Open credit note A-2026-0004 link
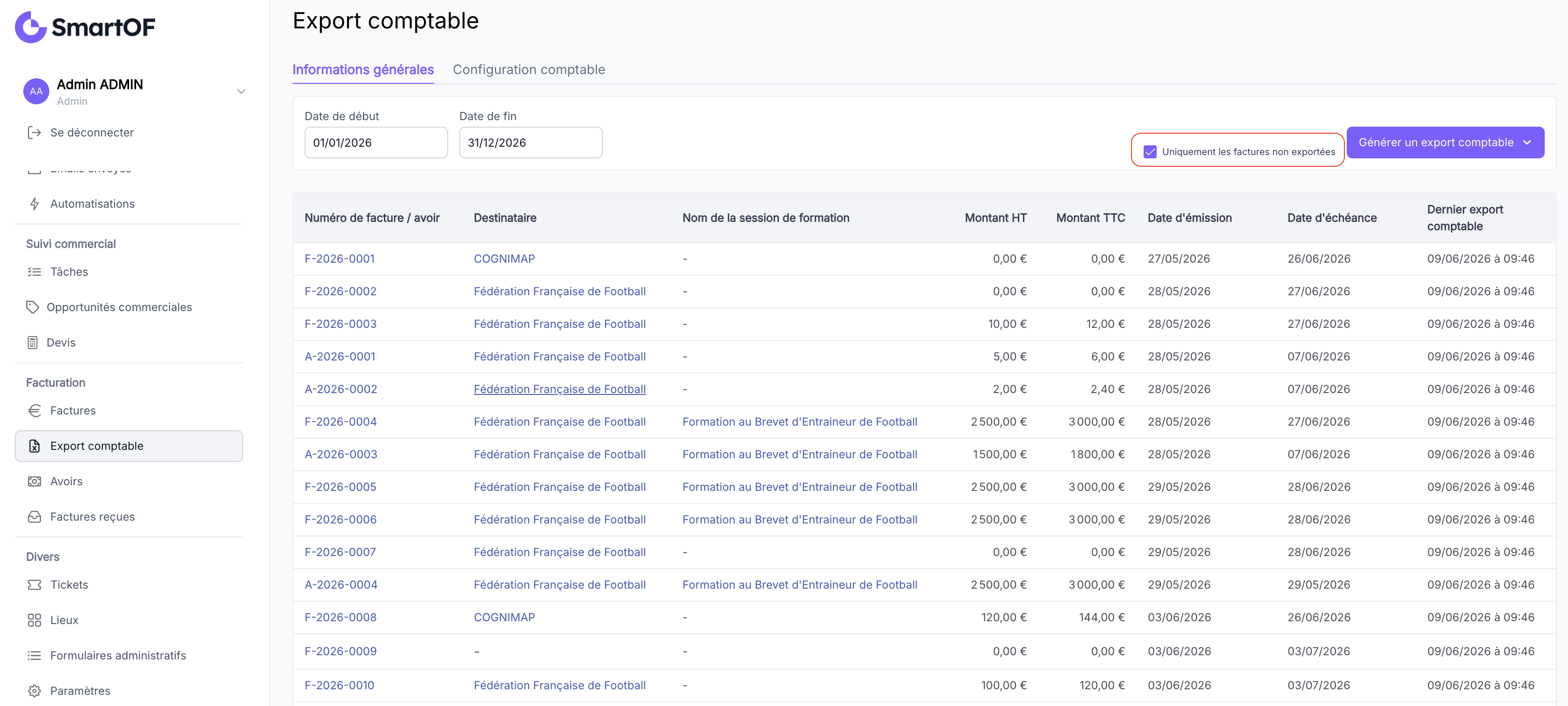1568x706 pixels. (341, 585)
